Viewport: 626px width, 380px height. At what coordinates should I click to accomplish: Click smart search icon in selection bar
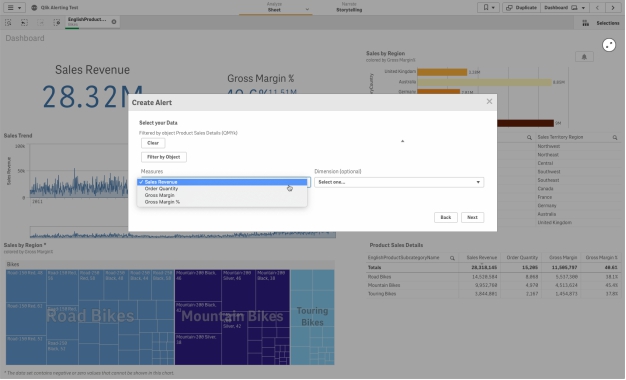tap(8, 23)
